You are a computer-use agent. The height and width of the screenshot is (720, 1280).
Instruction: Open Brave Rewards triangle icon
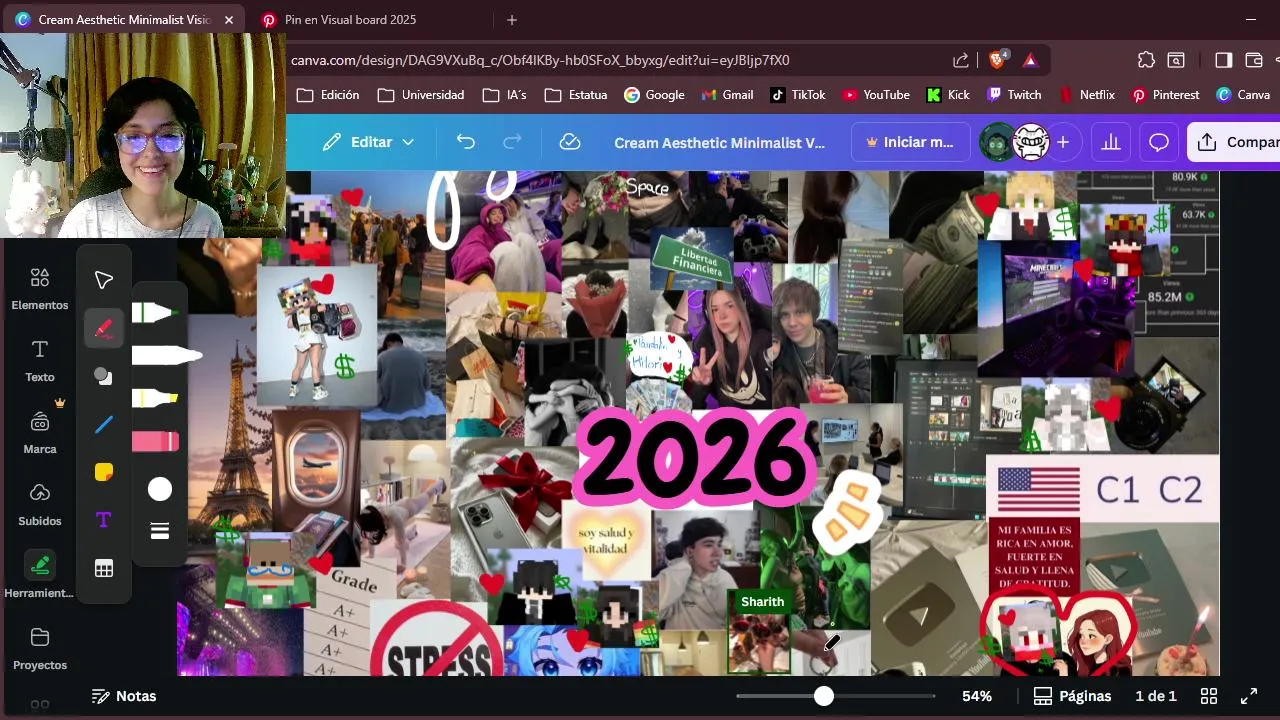pyautogui.click(x=1031, y=60)
